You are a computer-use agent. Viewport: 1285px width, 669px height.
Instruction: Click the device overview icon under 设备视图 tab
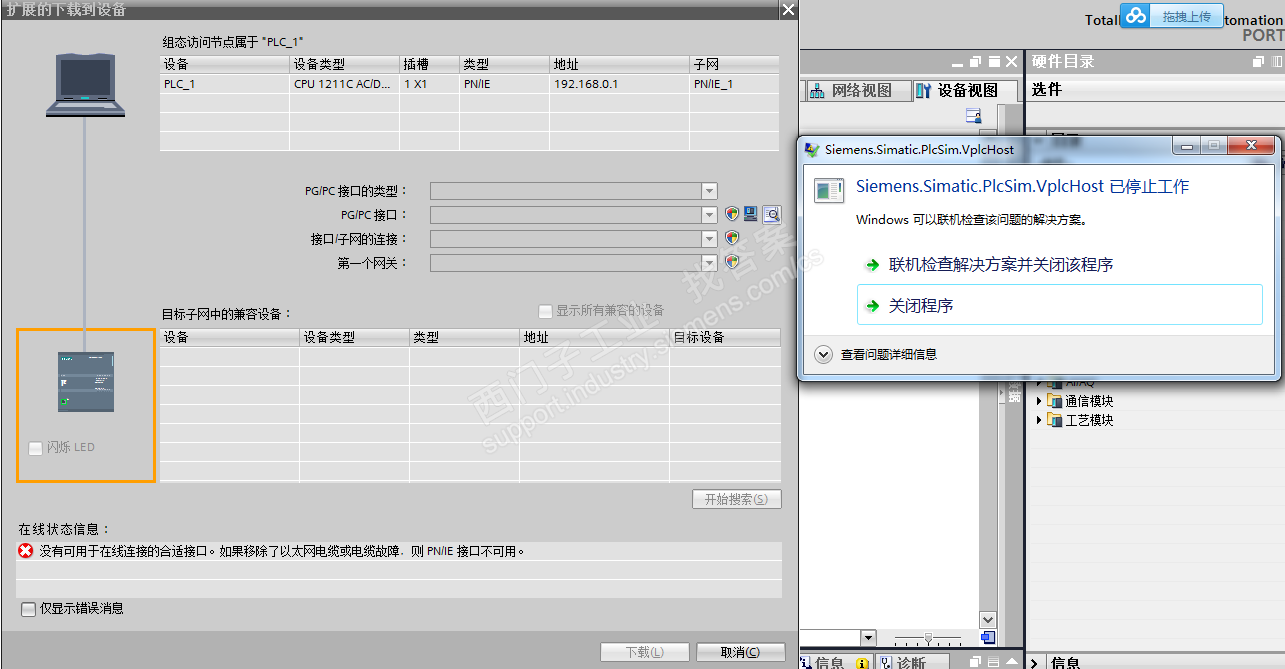973,116
